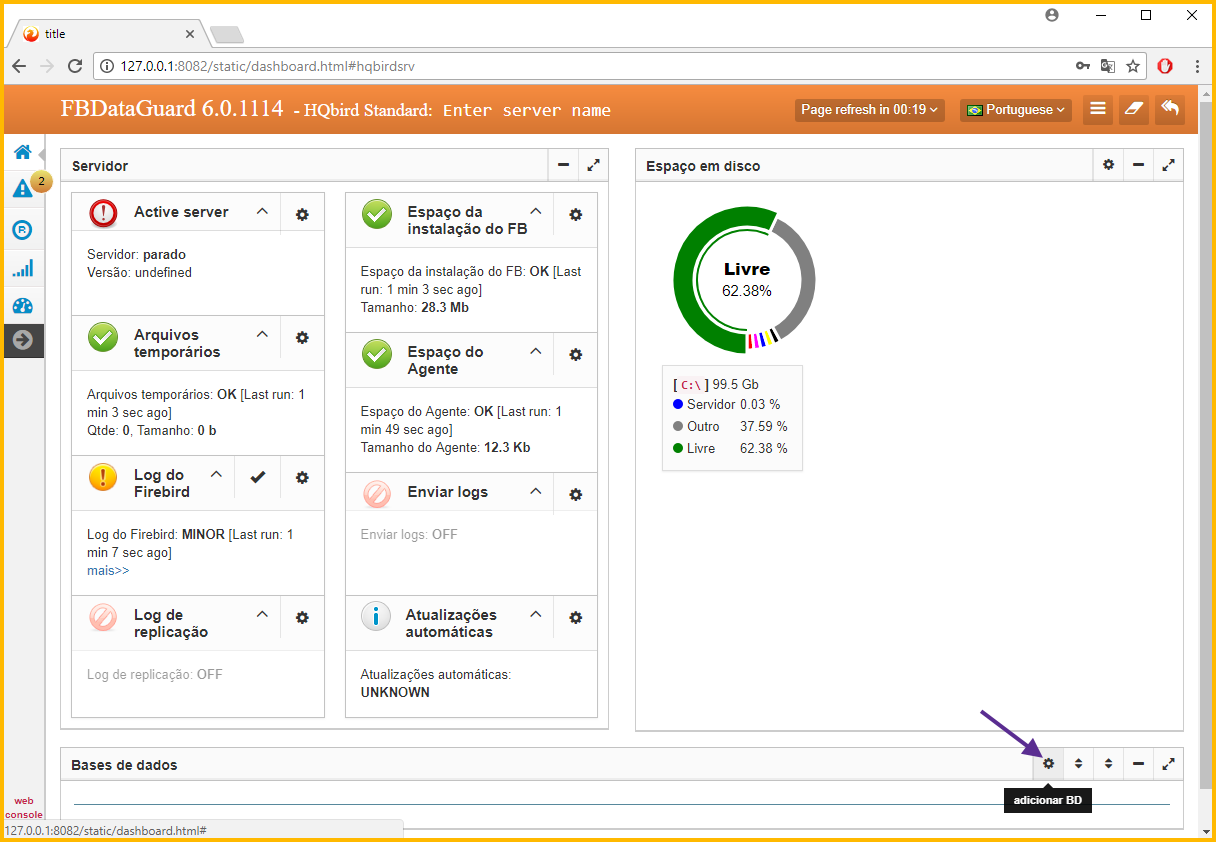The width and height of the screenshot is (1216, 842).
Task: Open Active server settings gear
Action: tap(302, 214)
